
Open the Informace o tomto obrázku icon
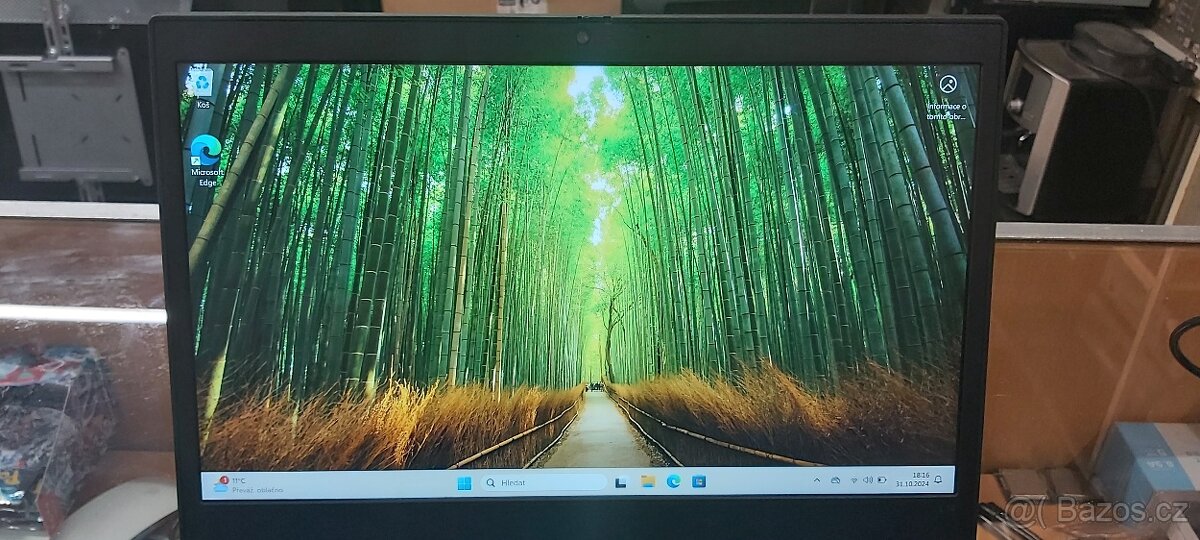click(x=947, y=95)
